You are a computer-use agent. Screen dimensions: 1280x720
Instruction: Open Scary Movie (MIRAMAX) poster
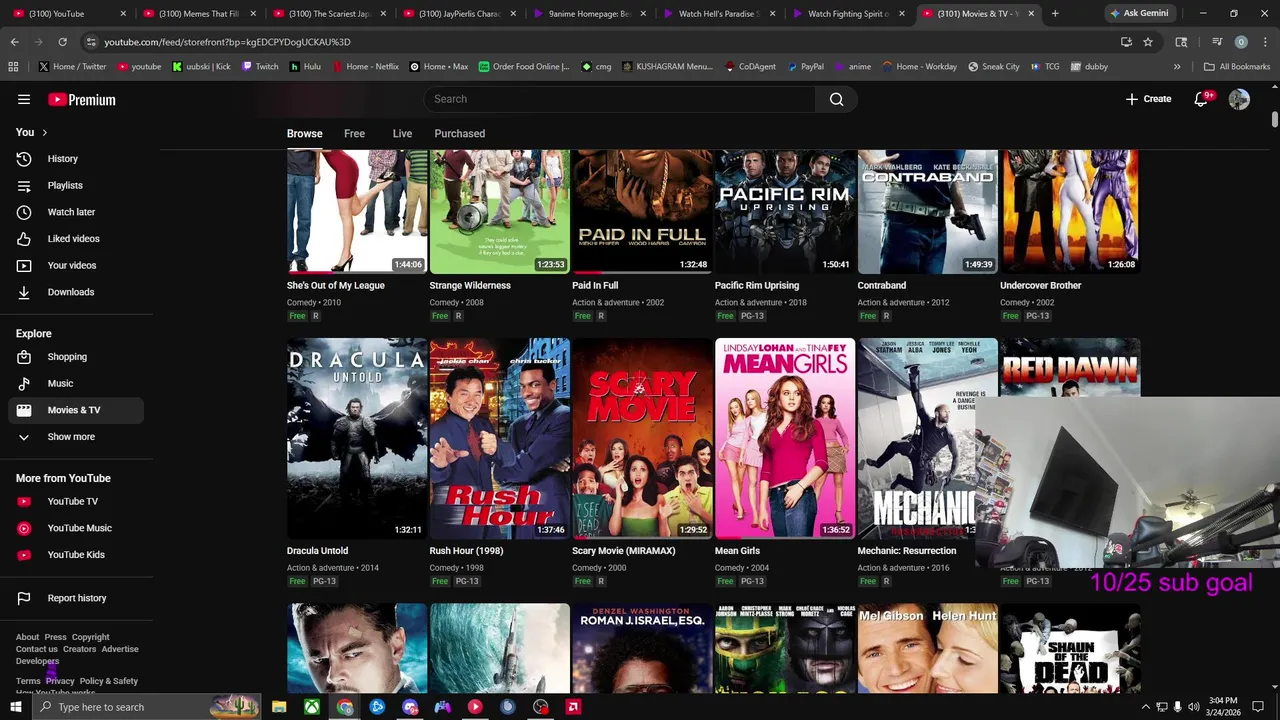(x=641, y=438)
